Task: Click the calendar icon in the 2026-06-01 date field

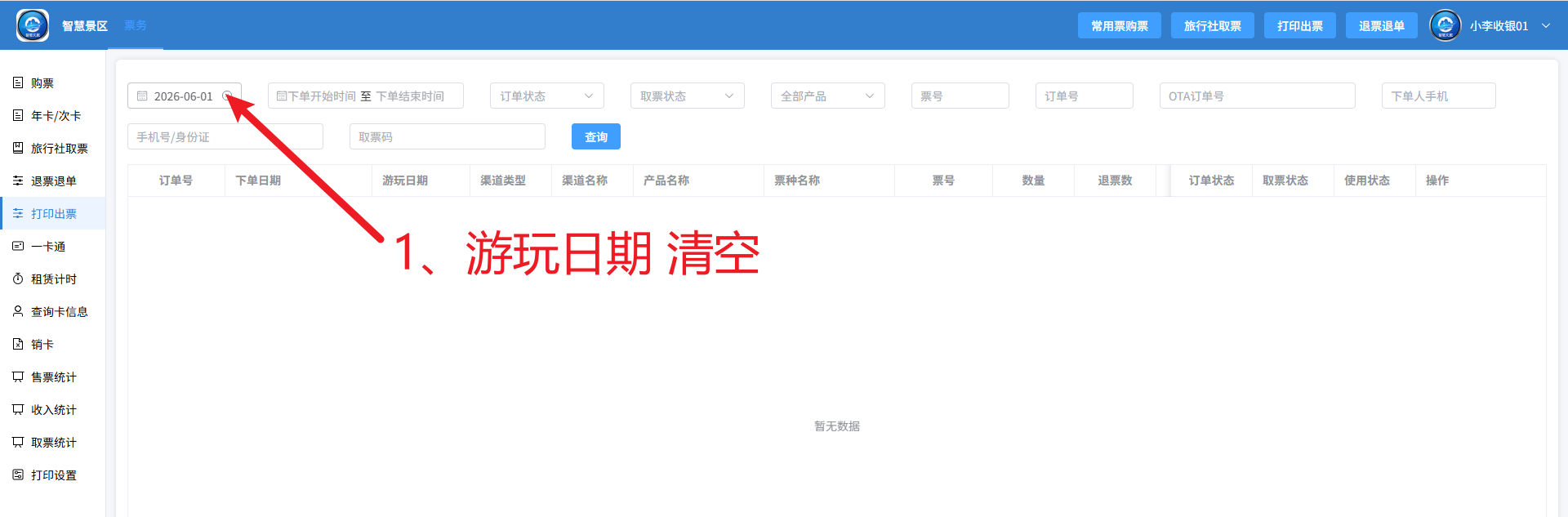Action: click(142, 96)
